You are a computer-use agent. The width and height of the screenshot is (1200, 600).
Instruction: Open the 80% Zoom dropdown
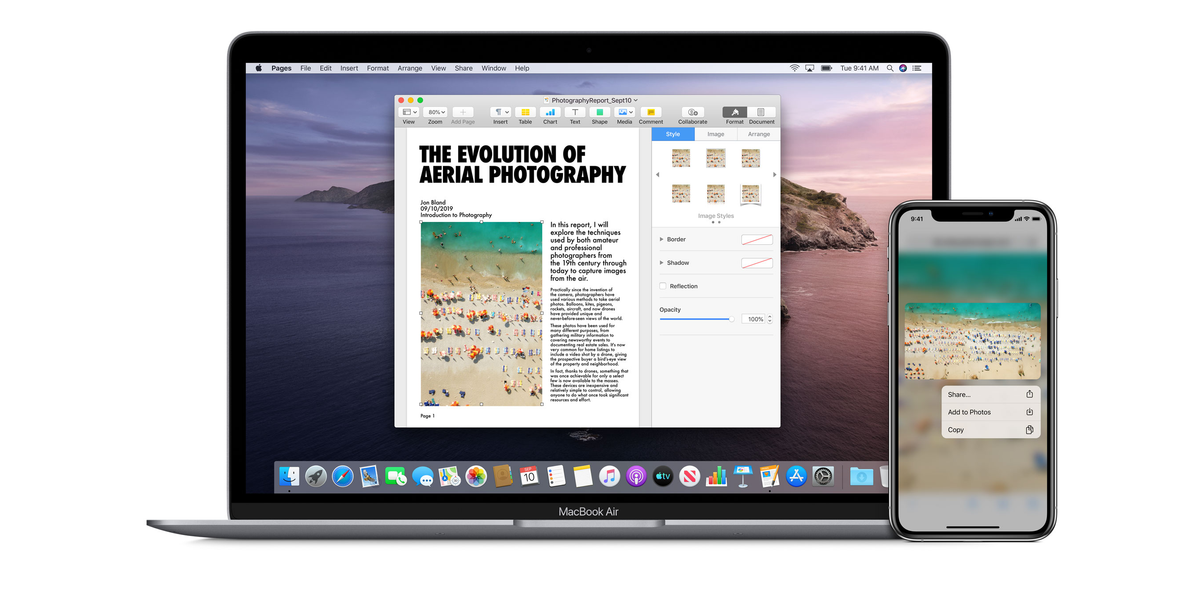[x=435, y=111]
